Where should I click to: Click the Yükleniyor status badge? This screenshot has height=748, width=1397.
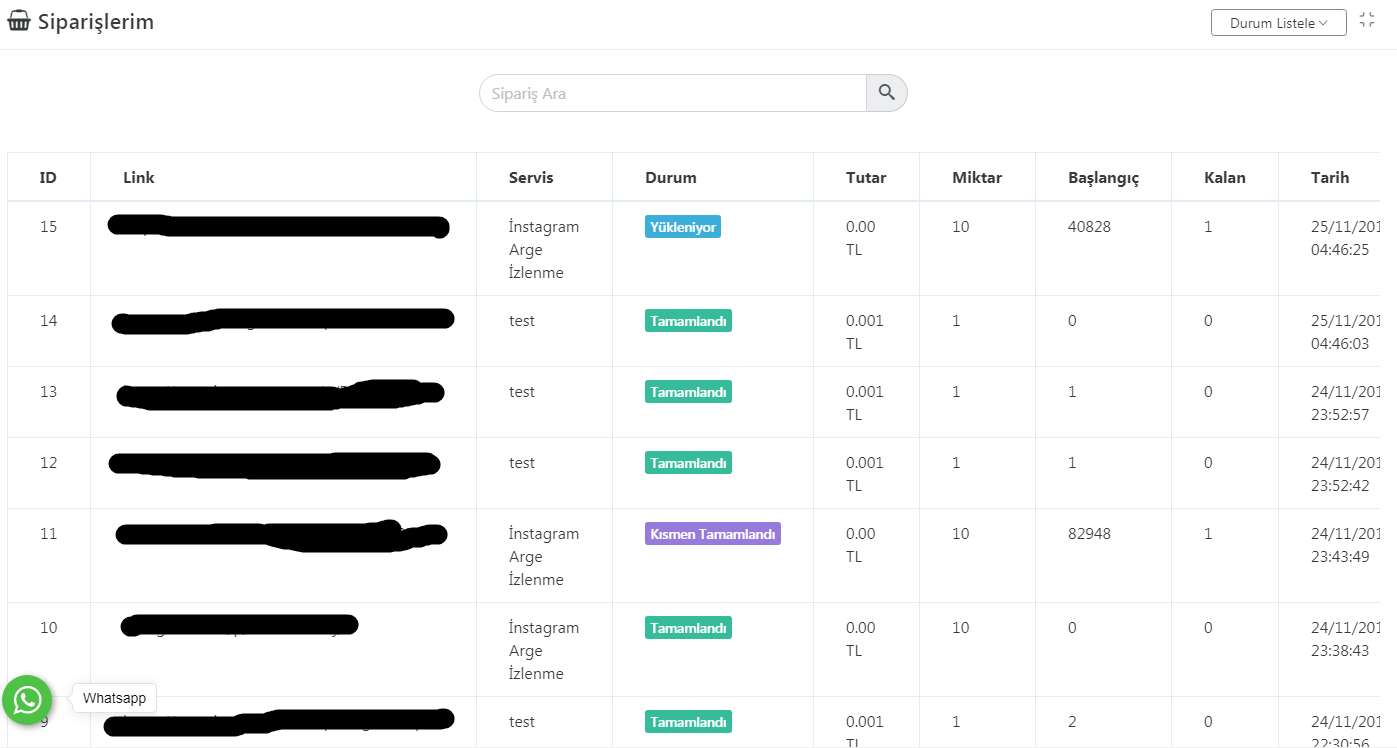click(x=683, y=227)
